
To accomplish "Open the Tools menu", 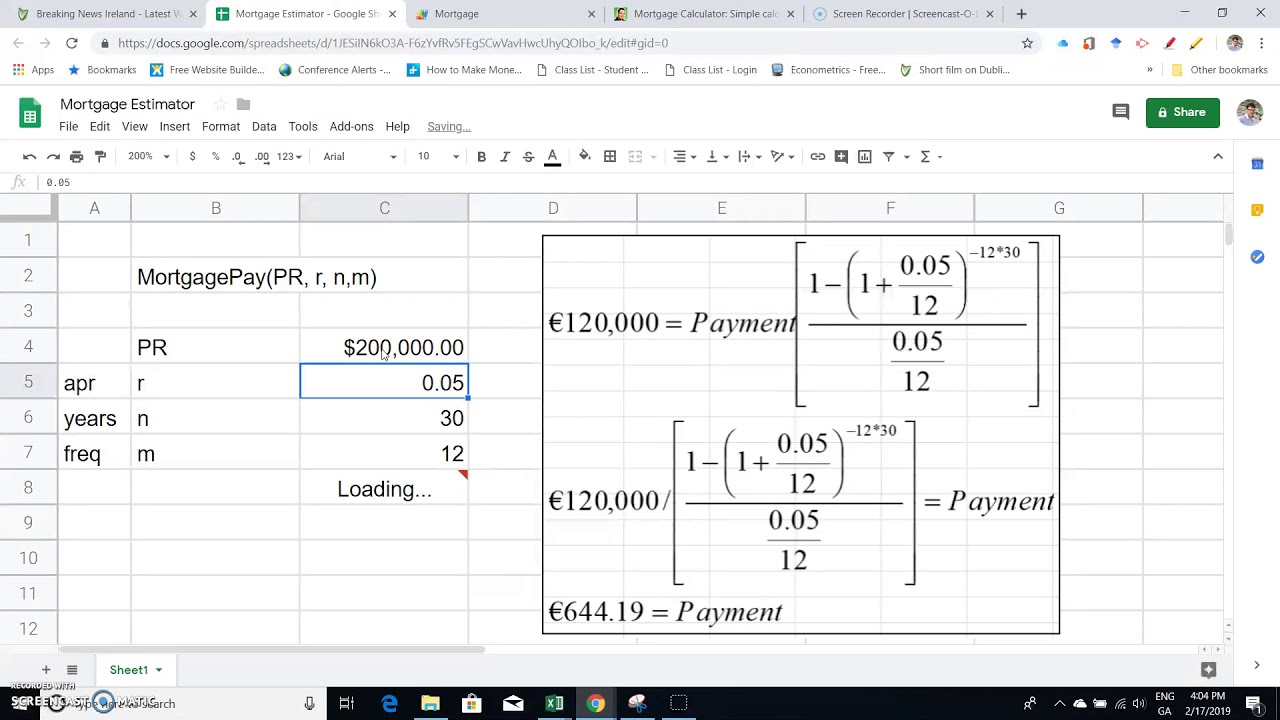I will pyautogui.click(x=303, y=126).
